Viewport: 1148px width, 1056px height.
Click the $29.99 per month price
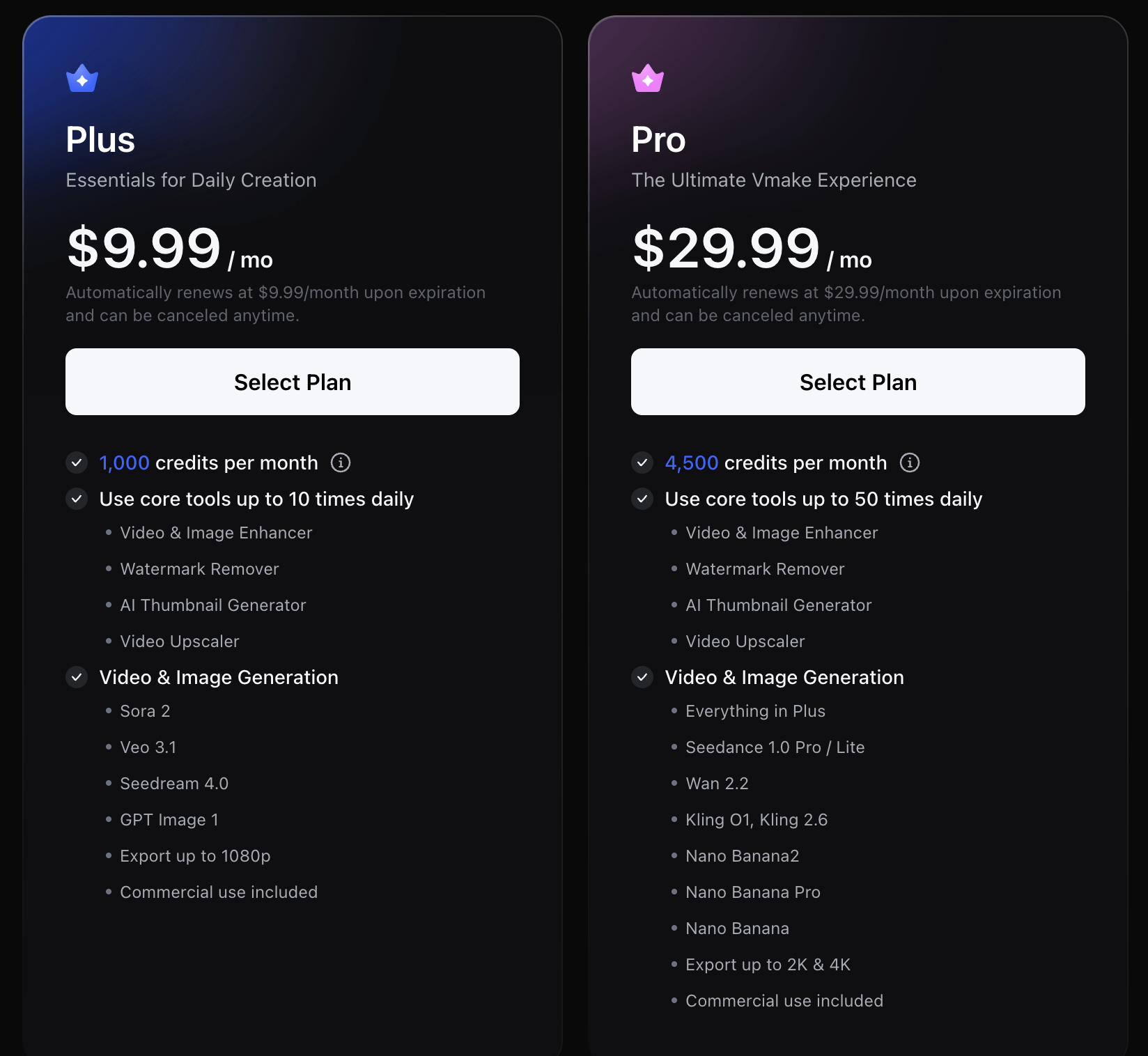[x=726, y=249]
